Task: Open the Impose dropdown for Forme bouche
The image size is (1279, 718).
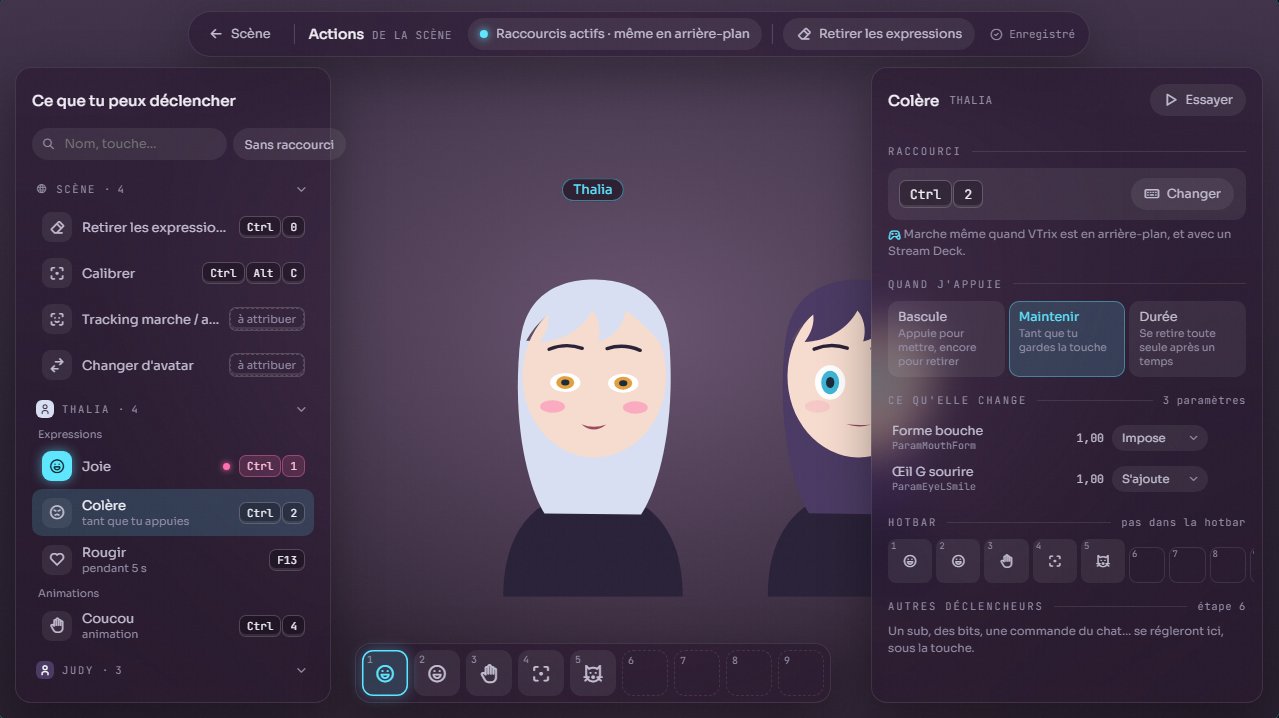Action: [1160, 438]
